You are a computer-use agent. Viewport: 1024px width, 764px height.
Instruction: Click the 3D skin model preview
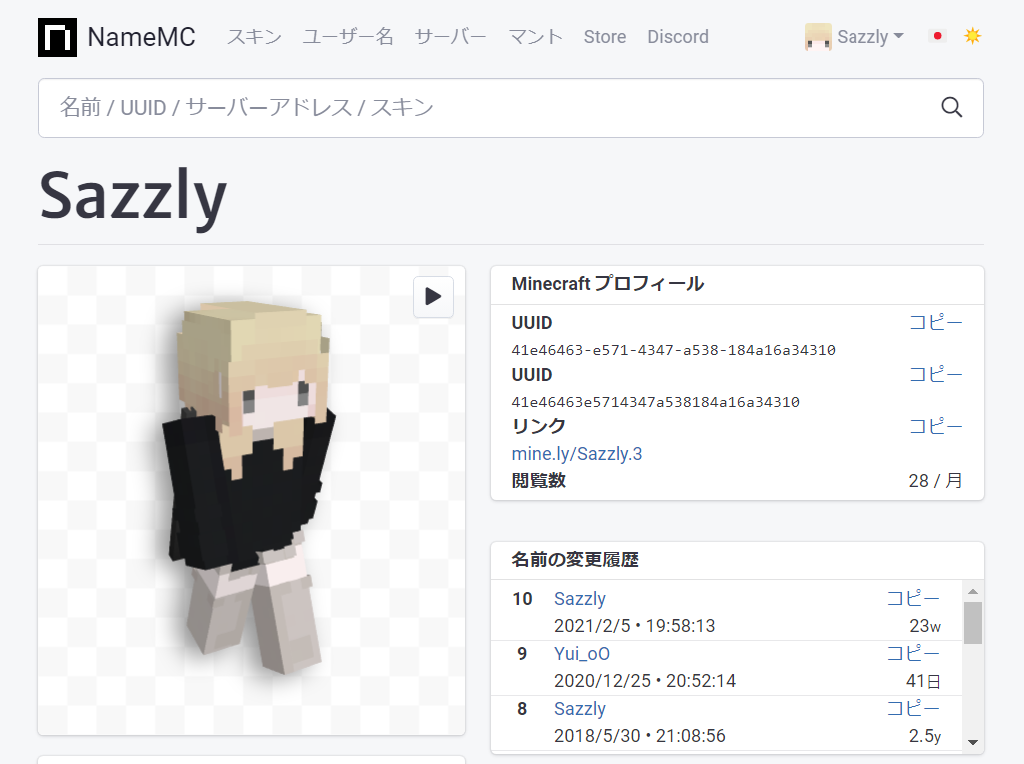point(251,500)
